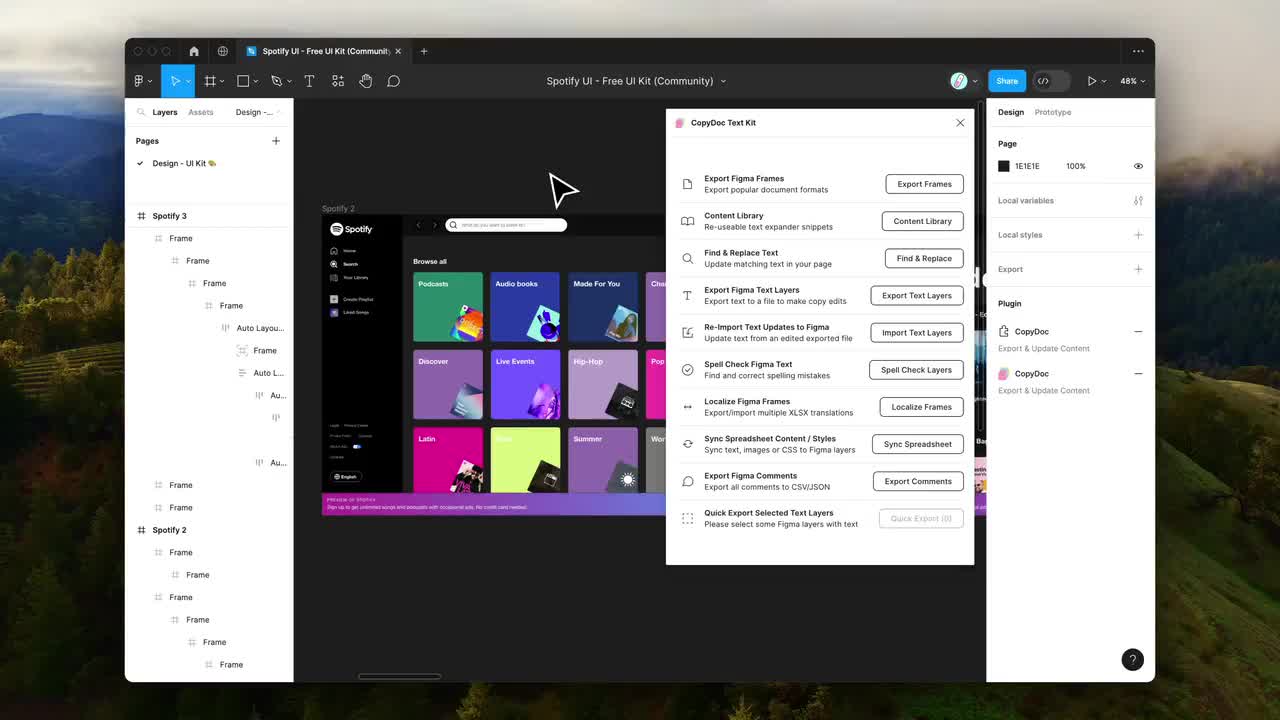Click the Spell Check Layers button
Image resolution: width=1280 pixels, height=720 pixels.
[917, 370]
